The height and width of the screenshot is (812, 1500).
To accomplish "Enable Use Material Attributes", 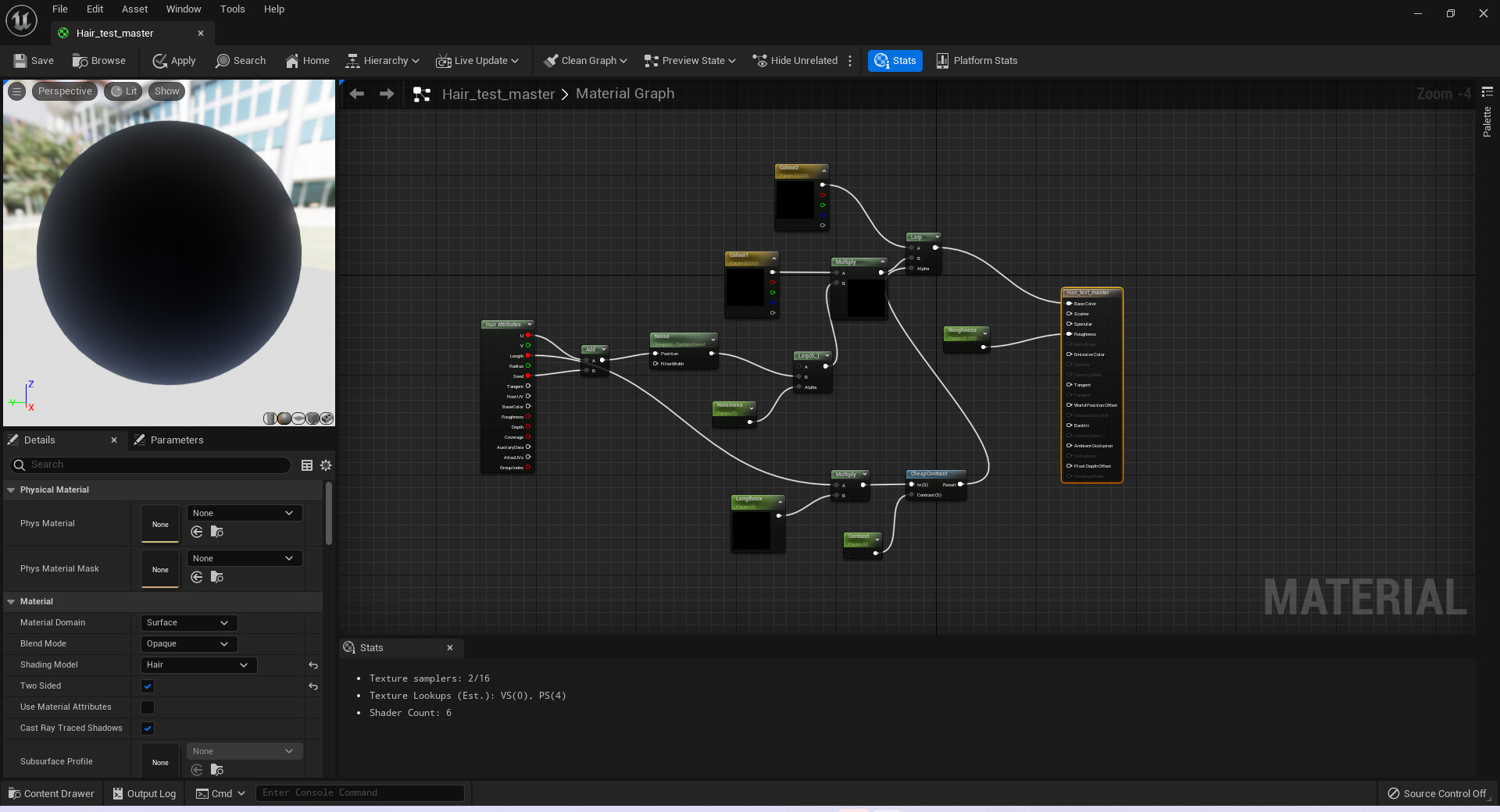I will click(147, 707).
